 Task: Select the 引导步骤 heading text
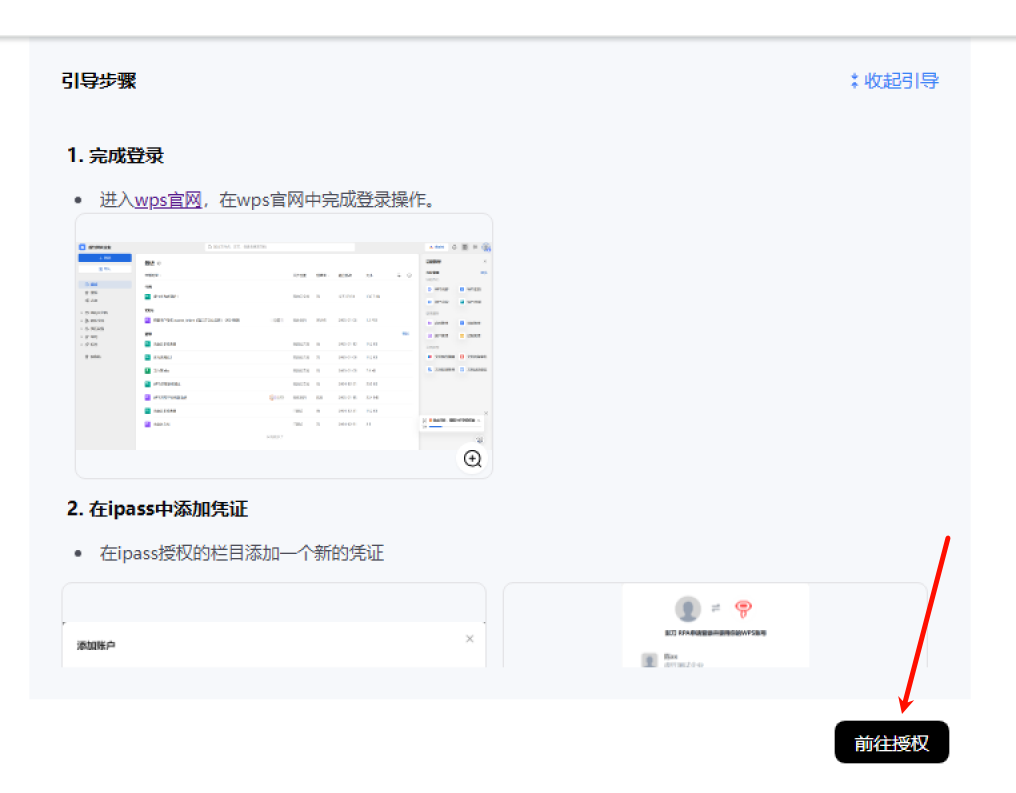point(99,81)
